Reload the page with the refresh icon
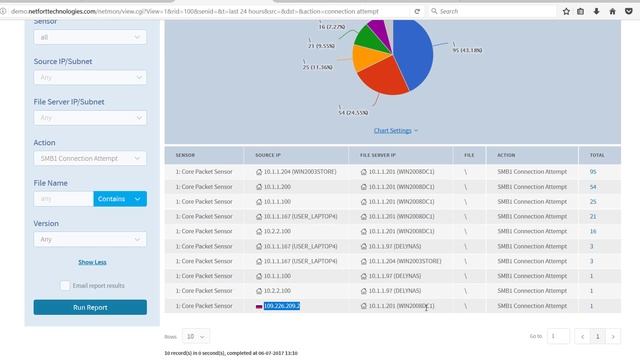The image size is (640, 360). coord(417,11)
